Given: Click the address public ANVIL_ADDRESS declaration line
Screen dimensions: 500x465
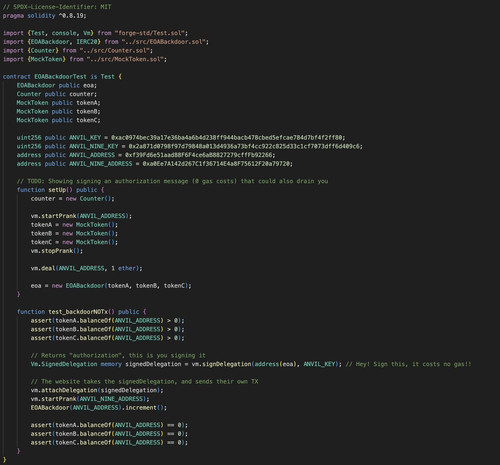Looking at the screenshot, I should [146, 155].
